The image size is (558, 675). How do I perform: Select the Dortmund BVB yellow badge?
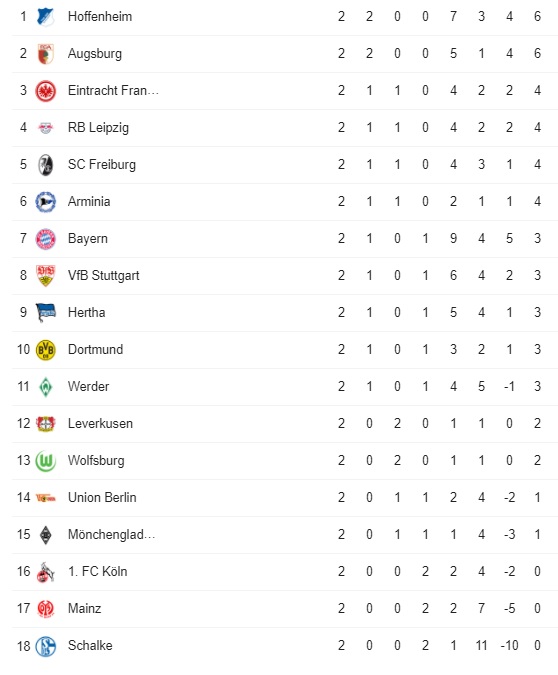[46, 350]
